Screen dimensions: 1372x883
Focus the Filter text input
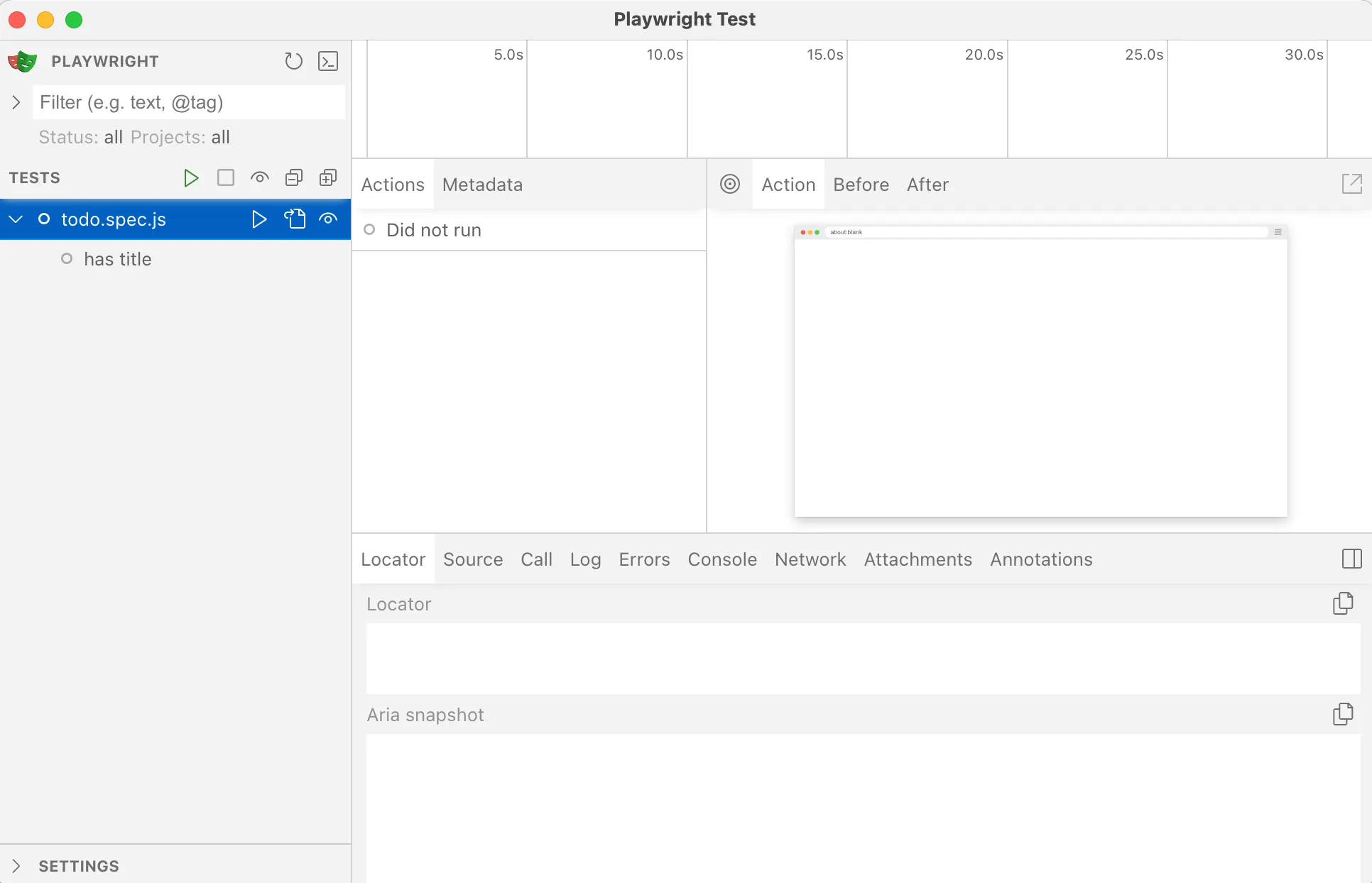click(189, 102)
